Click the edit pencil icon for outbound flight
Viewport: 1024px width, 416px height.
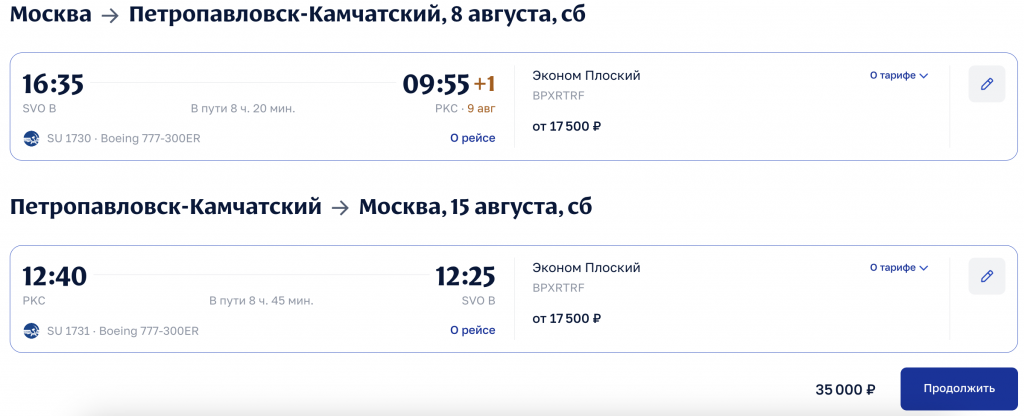click(x=986, y=84)
